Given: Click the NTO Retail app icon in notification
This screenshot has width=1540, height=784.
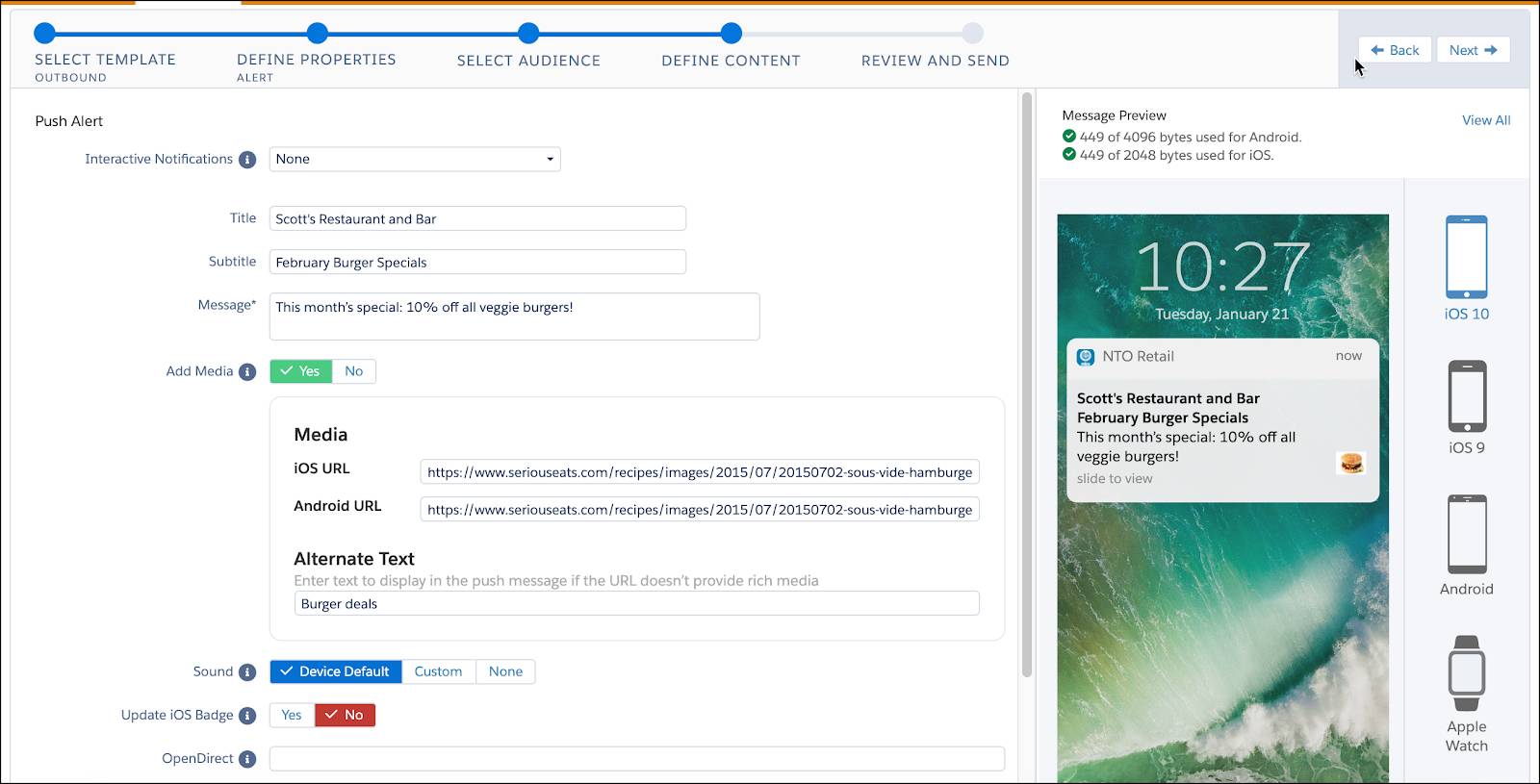Looking at the screenshot, I should point(1086,357).
